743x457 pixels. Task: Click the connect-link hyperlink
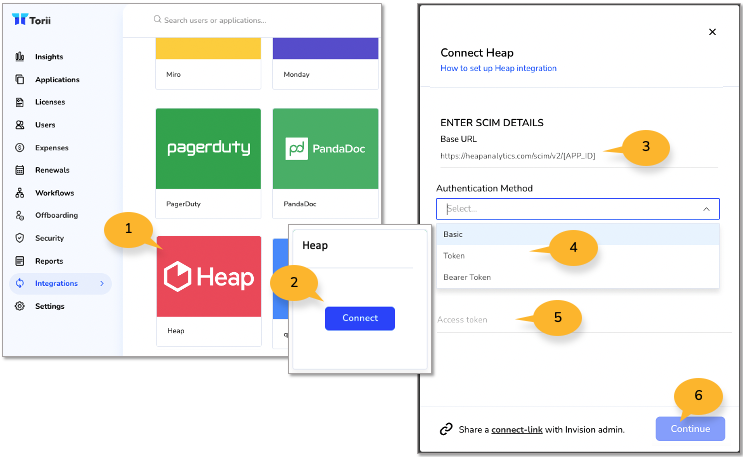pos(516,430)
